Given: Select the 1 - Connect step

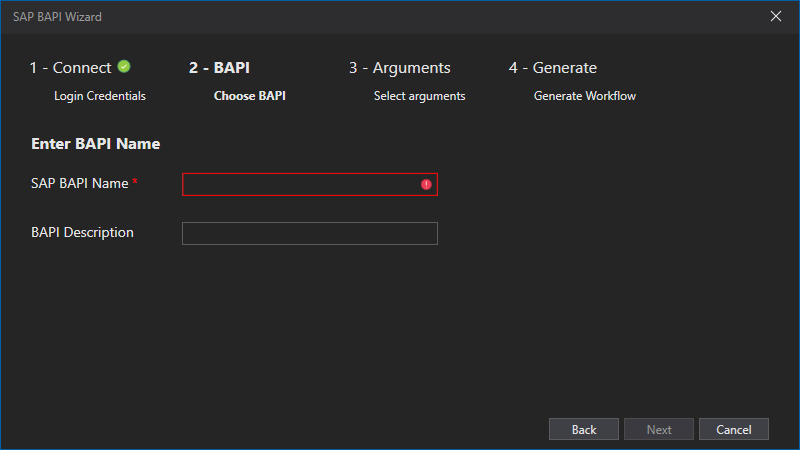Looking at the screenshot, I should pyautogui.click(x=70, y=68).
